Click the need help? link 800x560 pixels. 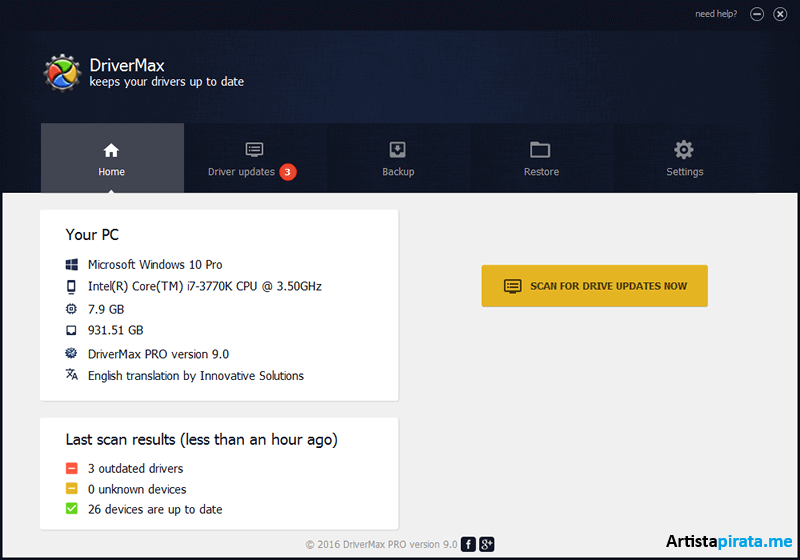[x=718, y=14]
